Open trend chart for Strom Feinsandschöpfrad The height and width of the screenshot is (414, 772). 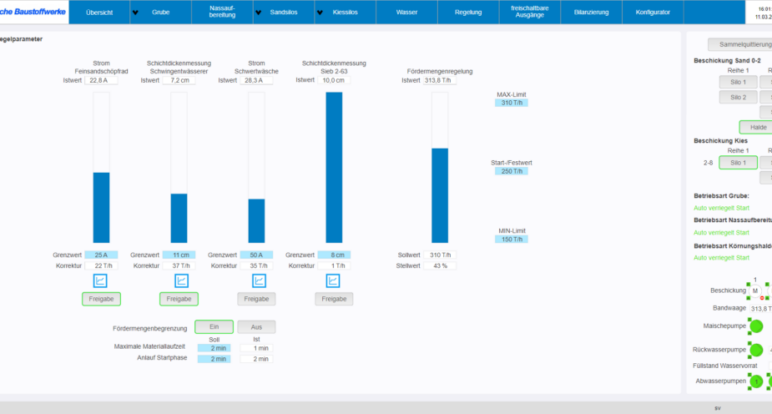click(100, 281)
